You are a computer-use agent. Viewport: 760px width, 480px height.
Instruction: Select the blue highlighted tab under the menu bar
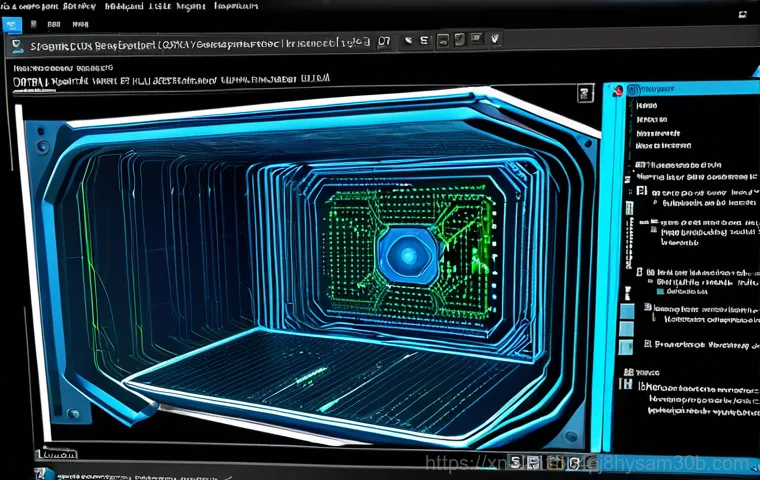click(12, 25)
